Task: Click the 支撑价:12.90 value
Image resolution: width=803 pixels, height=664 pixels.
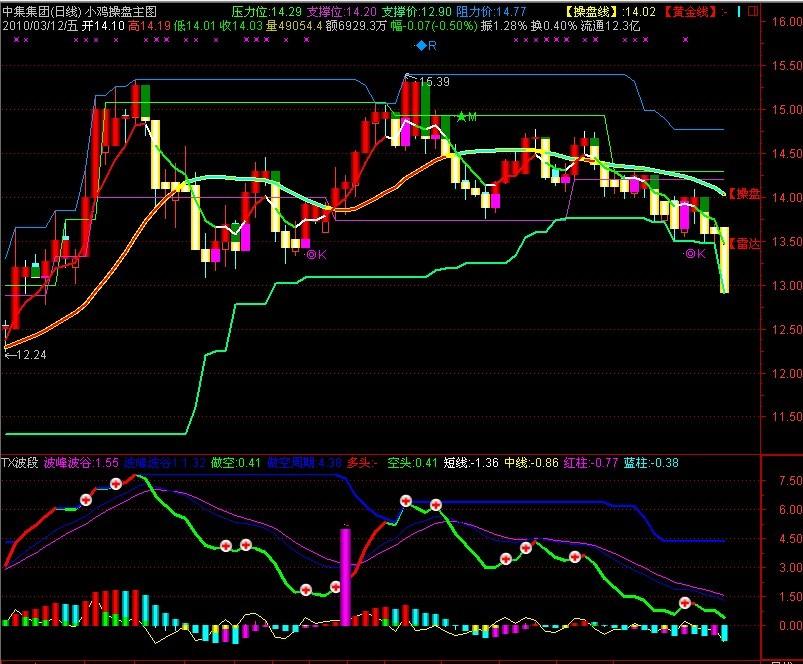Action: tap(417, 11)
